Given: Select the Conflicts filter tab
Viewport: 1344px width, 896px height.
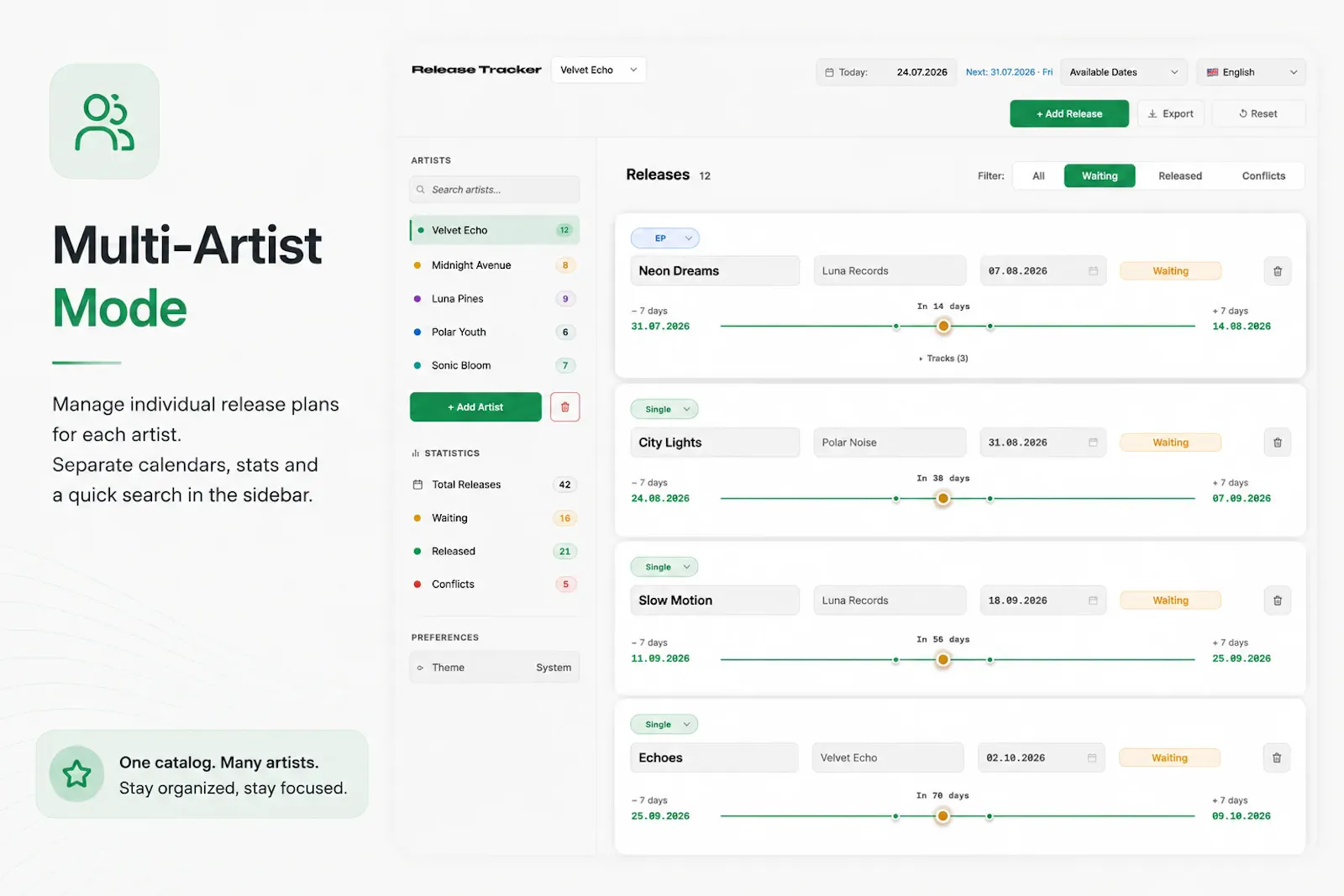Looking at the screenshot, I should pos(1263,176).
